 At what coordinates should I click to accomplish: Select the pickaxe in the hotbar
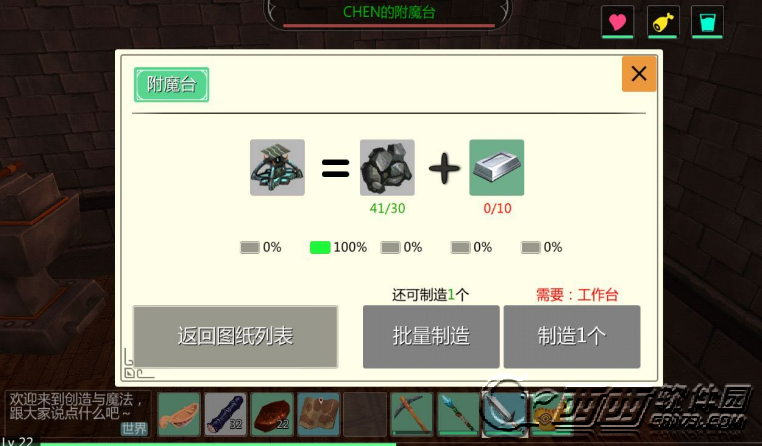(412, 414)
